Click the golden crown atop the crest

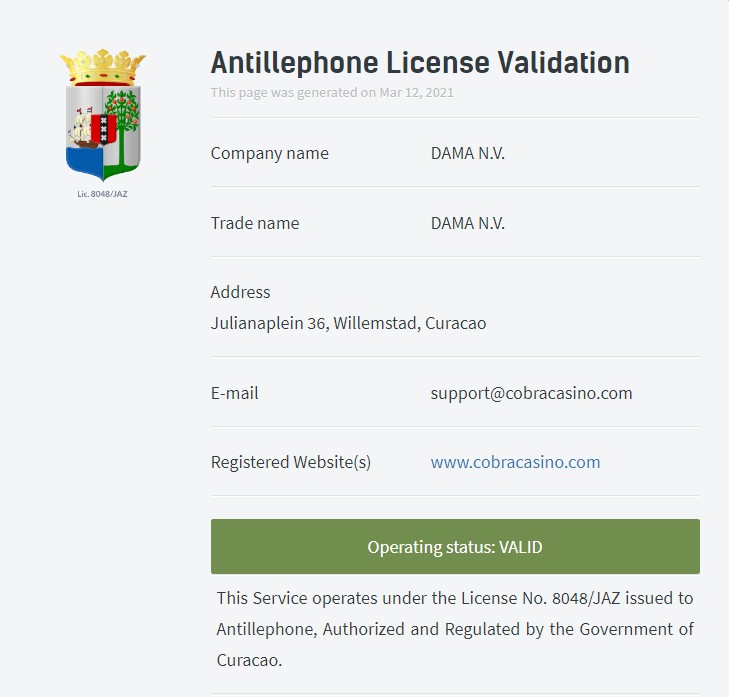(x=103, y=67)
